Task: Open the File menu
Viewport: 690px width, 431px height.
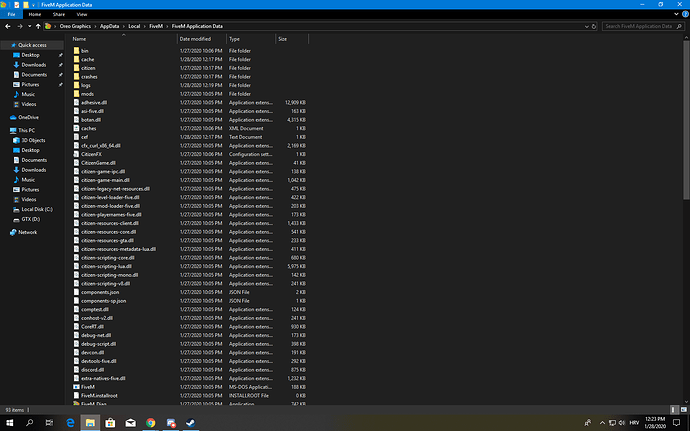Action: 11,14
